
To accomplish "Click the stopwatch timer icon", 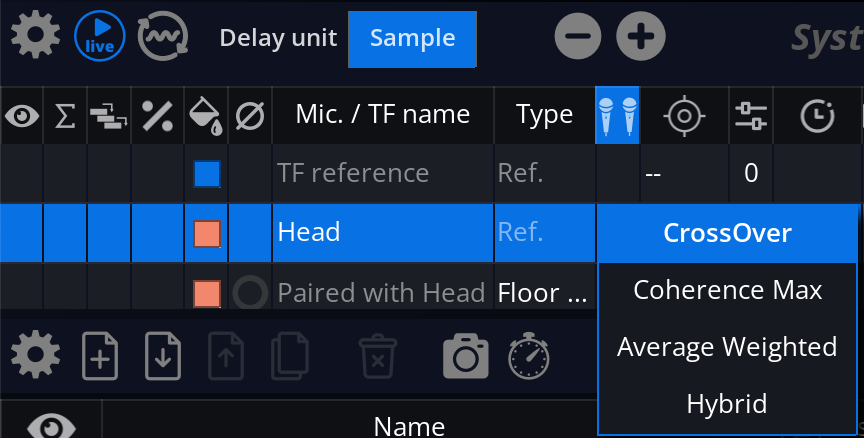I will pos(528,356).
